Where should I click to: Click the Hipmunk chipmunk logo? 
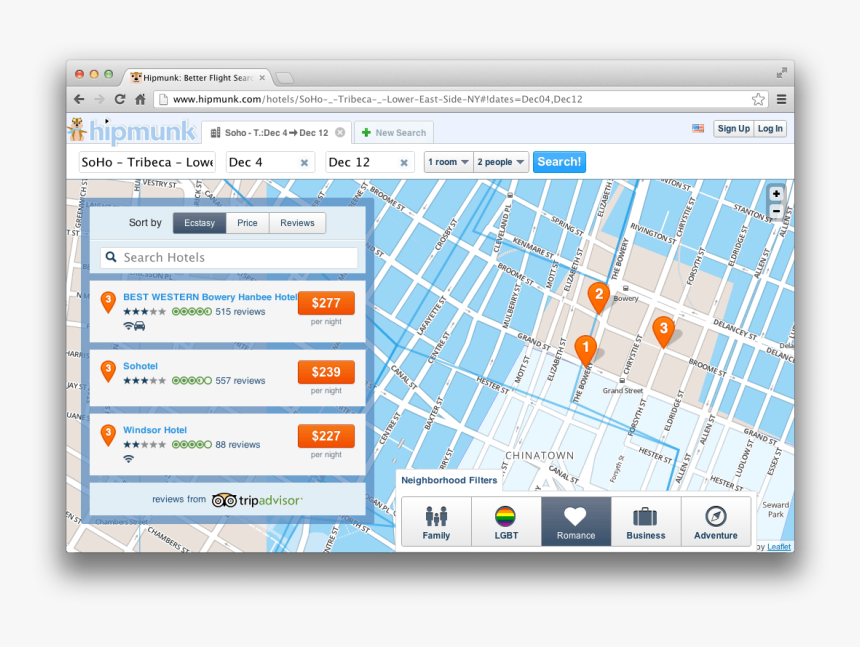pyautogui.click(x=78, y=130)
